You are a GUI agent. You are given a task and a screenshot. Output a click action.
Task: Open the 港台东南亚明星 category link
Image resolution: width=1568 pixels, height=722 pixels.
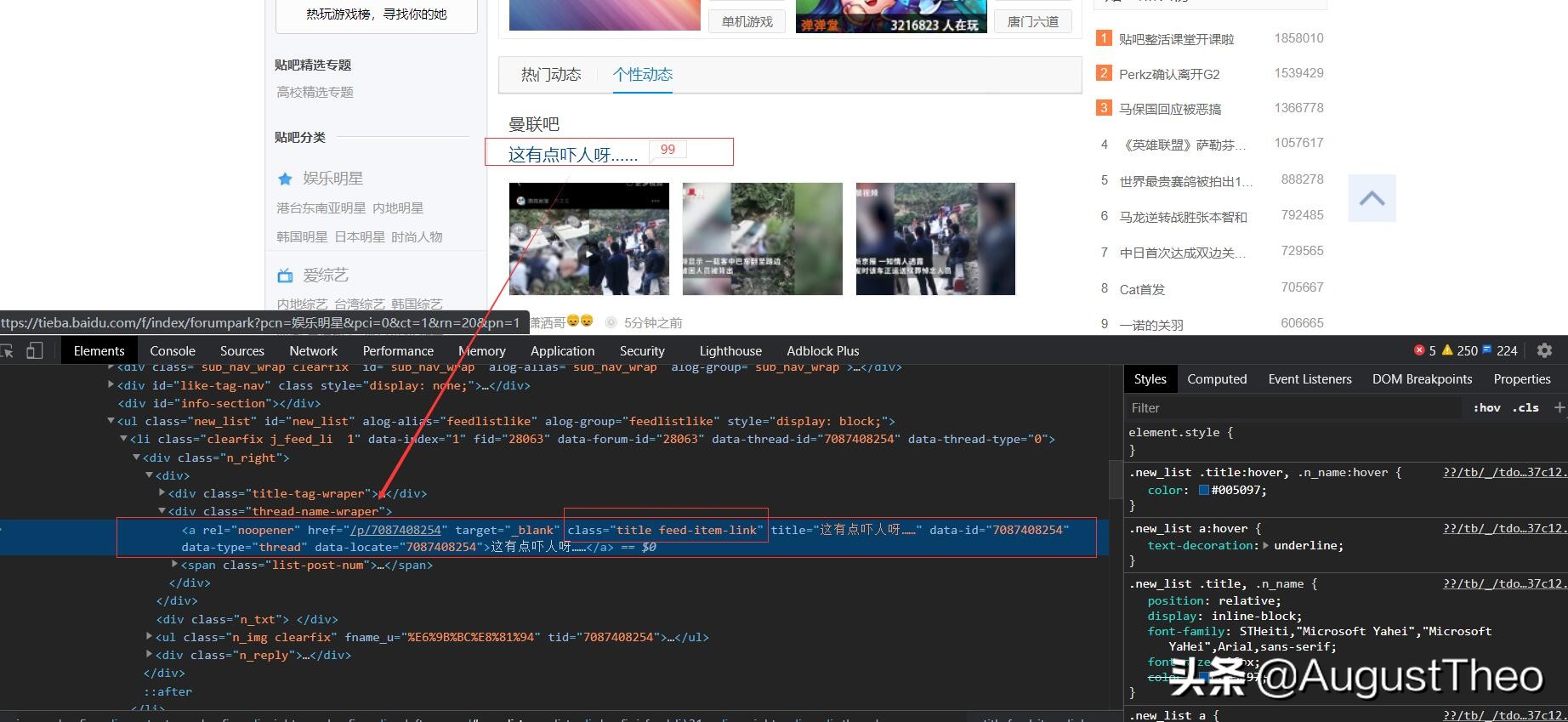click(321, 208)
